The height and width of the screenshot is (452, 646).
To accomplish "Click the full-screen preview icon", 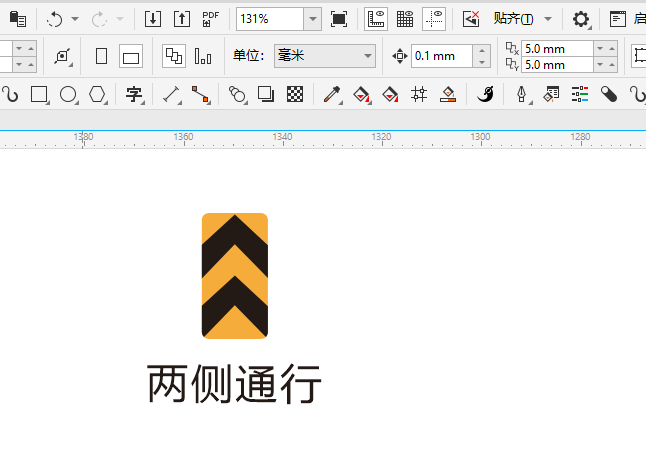I will click(339, 19).
